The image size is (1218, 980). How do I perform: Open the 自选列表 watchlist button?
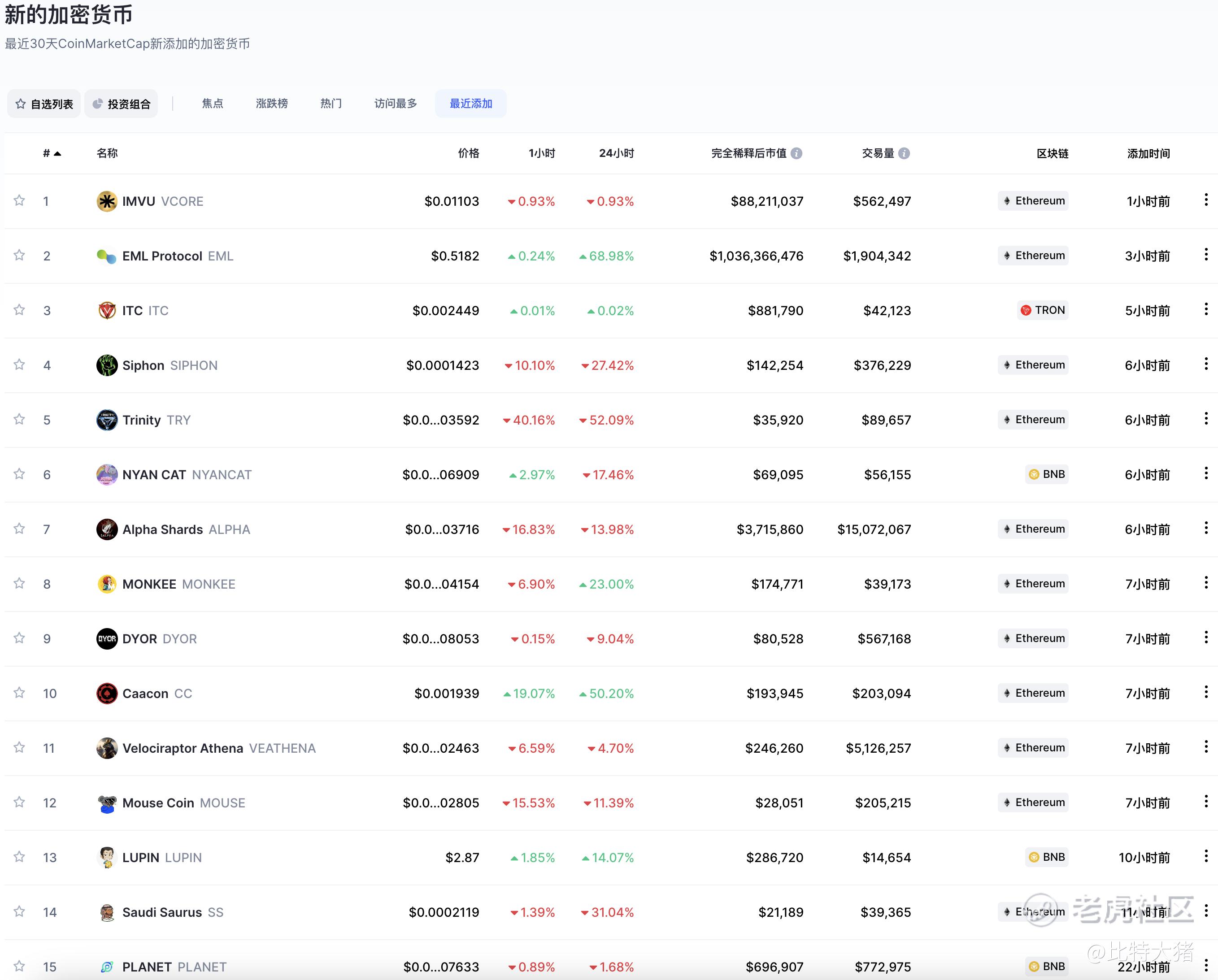44,104
